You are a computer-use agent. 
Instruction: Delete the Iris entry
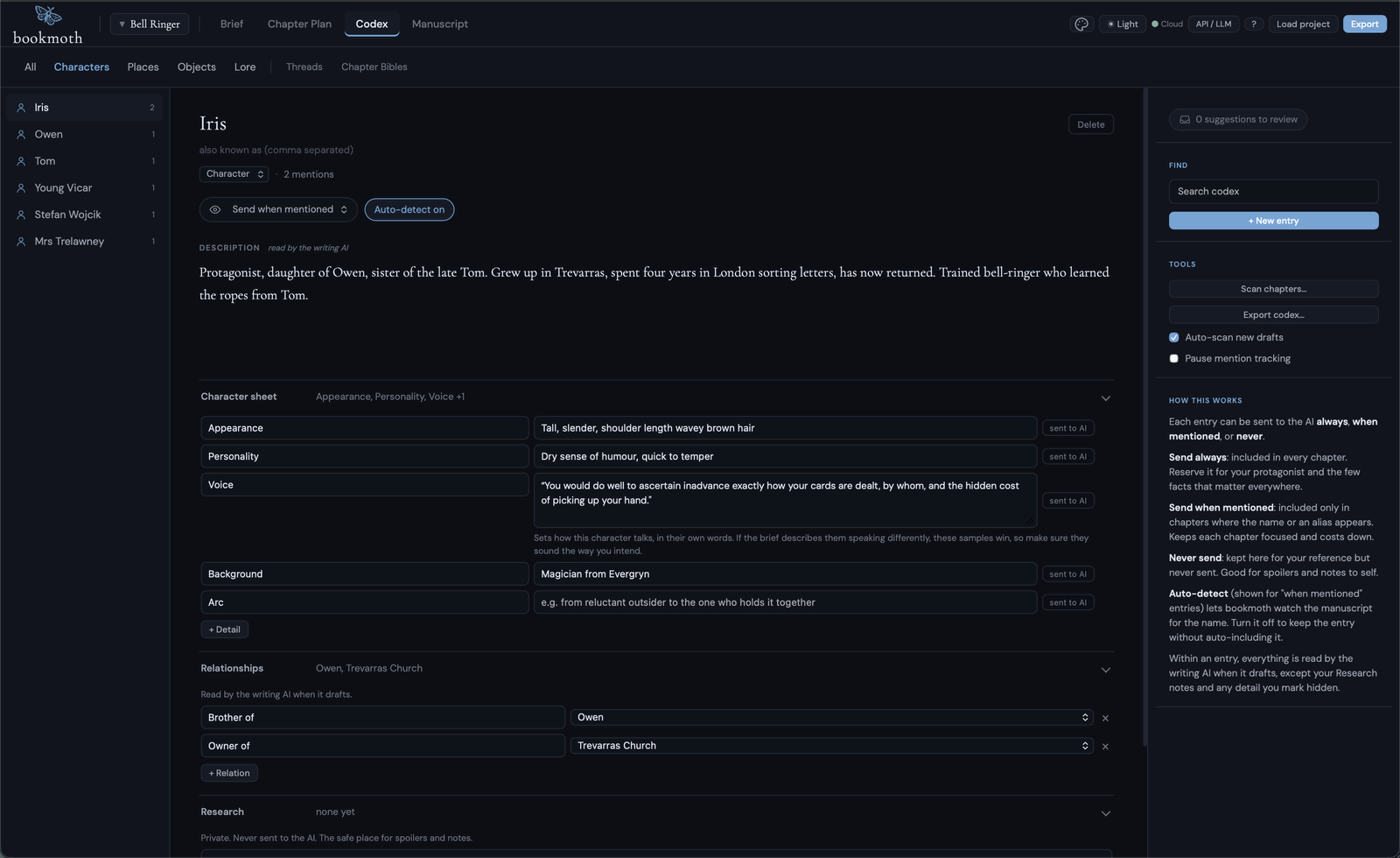(1091, 124)
